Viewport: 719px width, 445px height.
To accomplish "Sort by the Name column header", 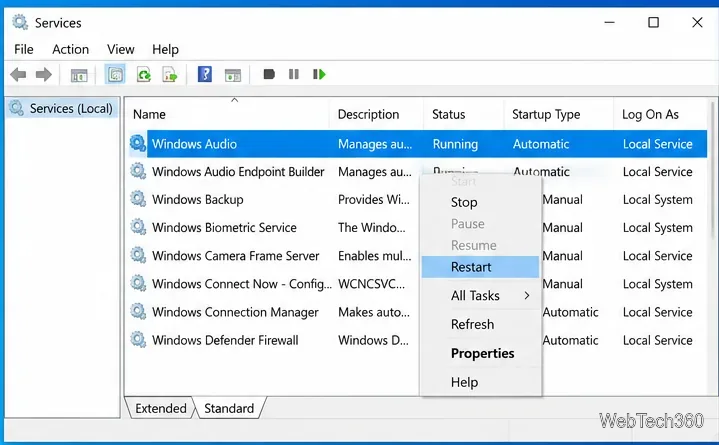I will (227, 114).
